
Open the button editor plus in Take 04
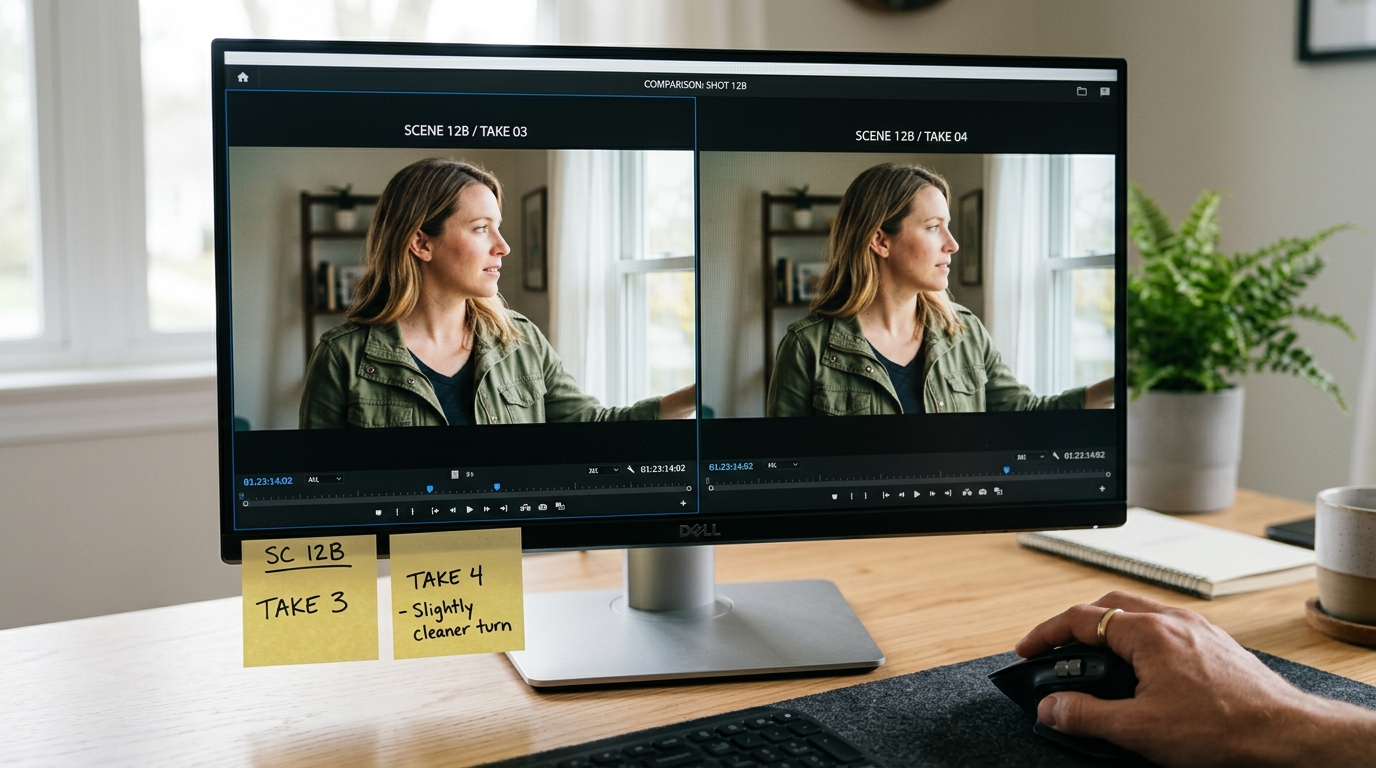[1102, 489]
